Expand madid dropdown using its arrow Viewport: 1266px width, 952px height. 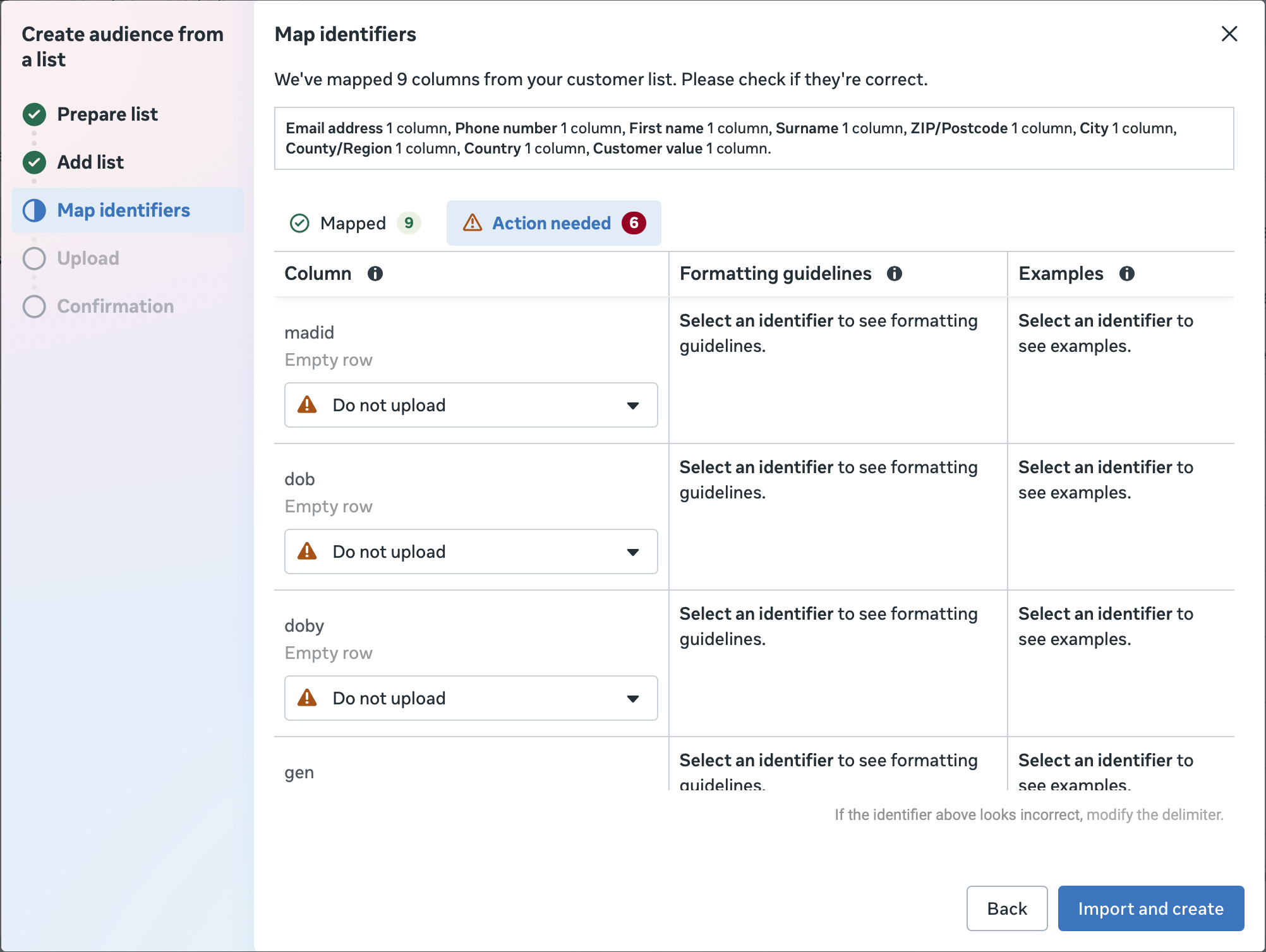pyautogui.click(x=633, y=406)
